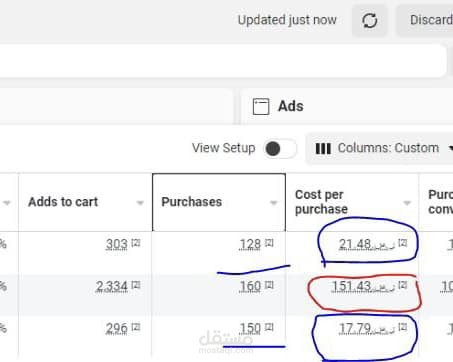Sort by Adds to cart header
The width and height of the screenshot is (453, 362).
point(63,202)
